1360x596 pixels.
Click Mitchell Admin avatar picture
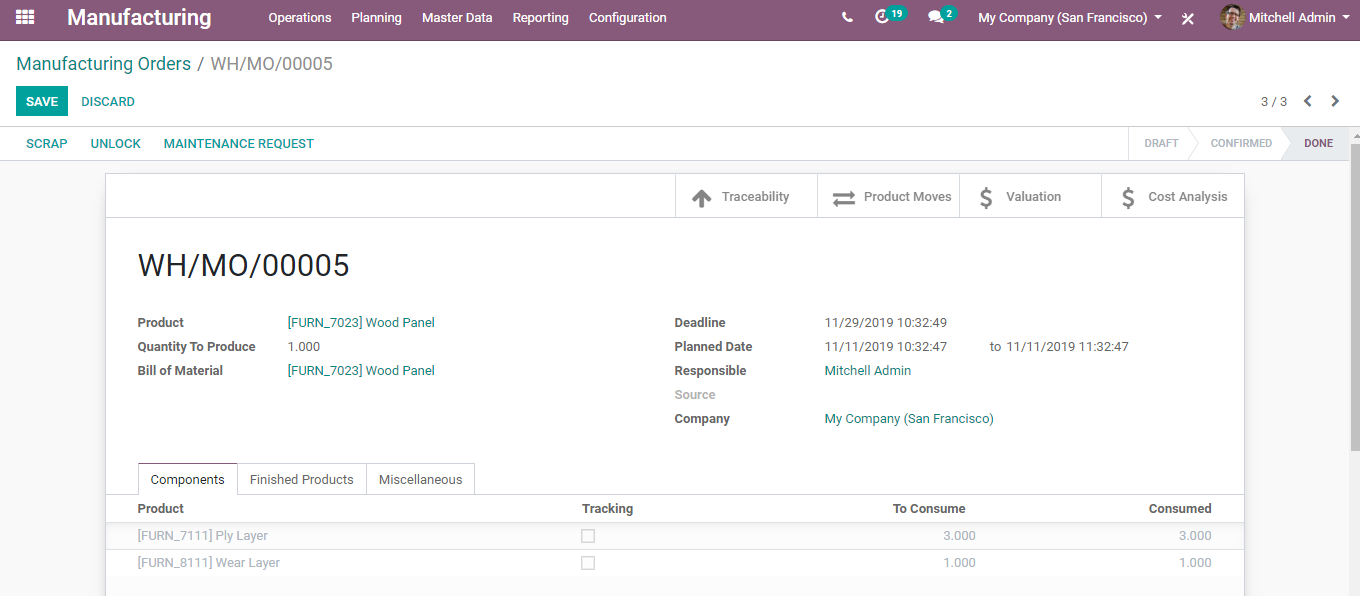tap(1232, 17)
